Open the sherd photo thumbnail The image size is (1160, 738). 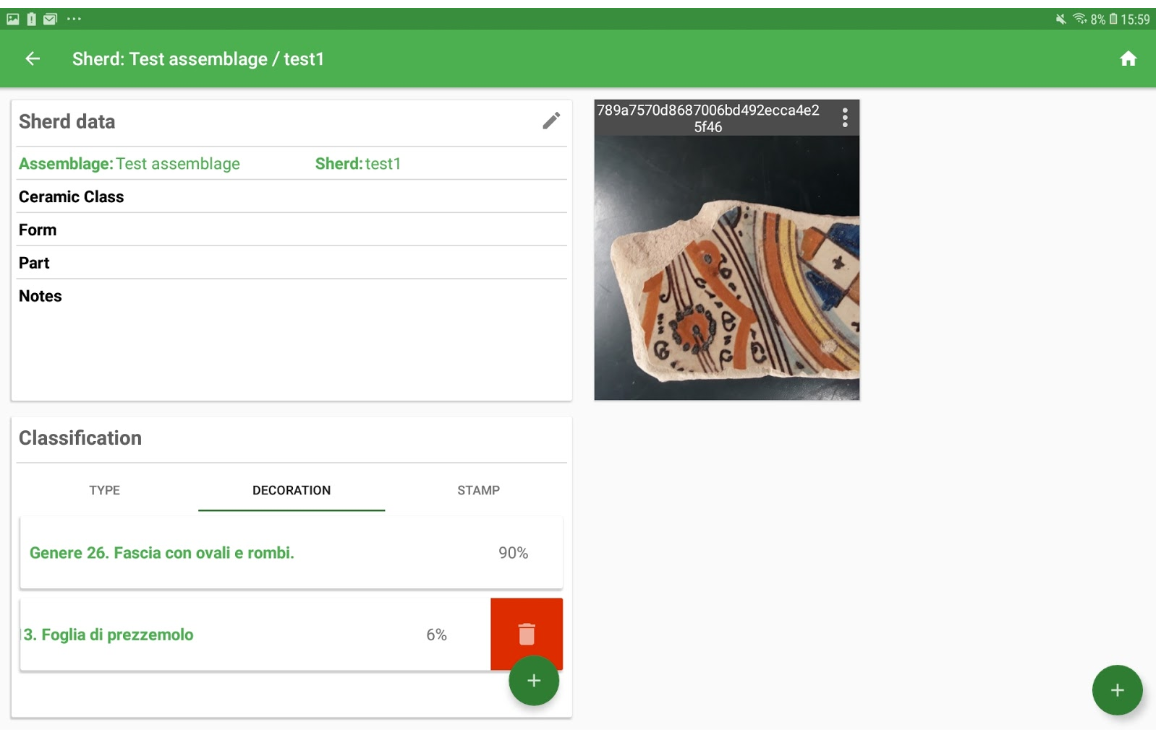click(x=726, y=267)
